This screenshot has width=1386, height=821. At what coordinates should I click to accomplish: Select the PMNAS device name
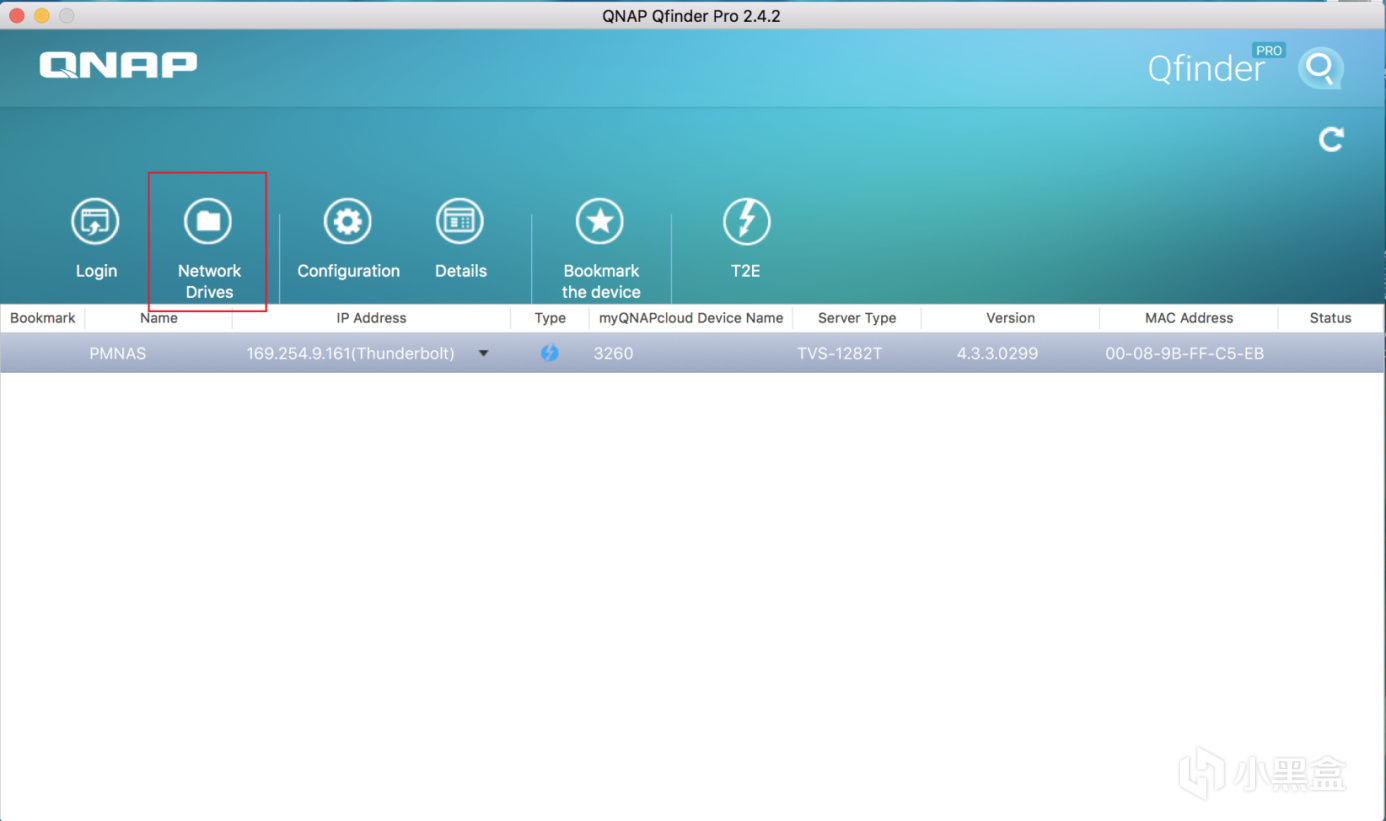pyautogui.click(x=117, y=353)
